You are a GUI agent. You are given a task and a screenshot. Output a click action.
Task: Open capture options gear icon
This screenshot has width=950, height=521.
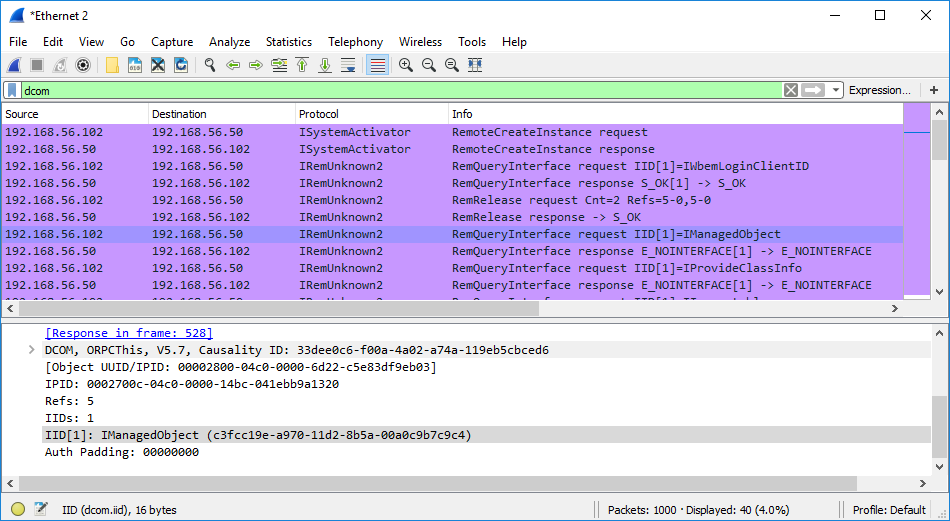pos(83,65)
